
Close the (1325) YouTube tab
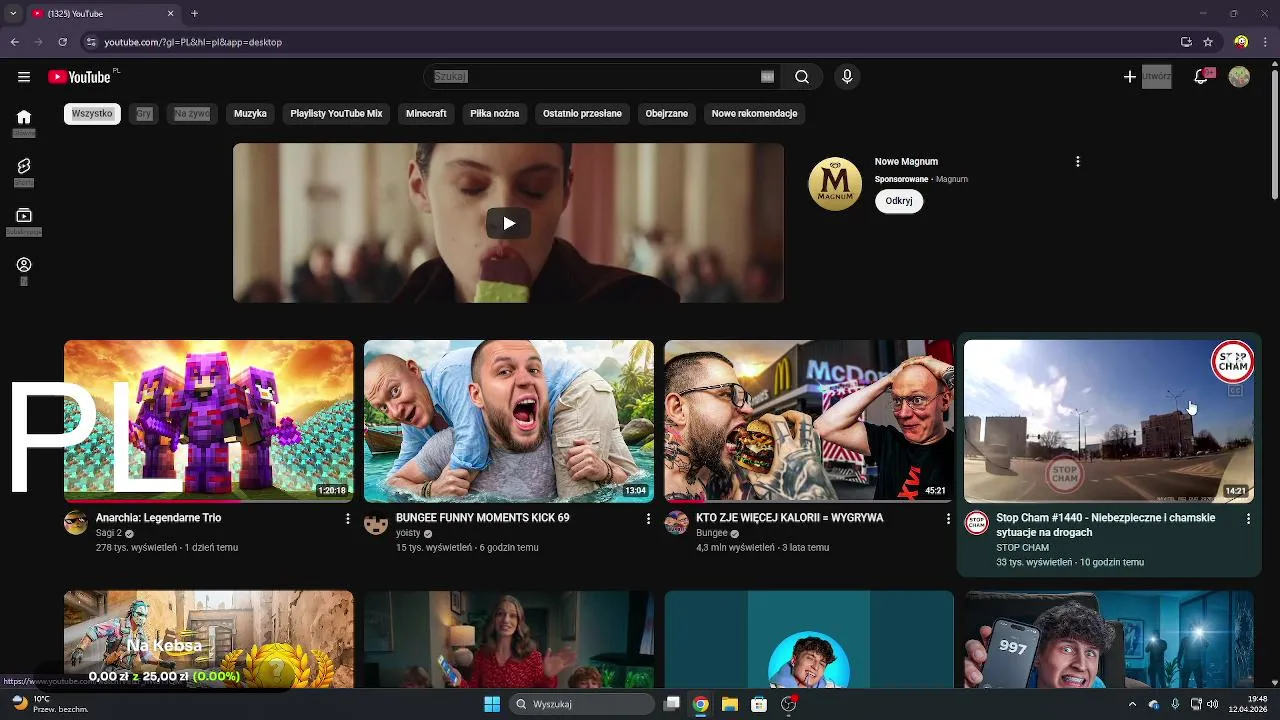(170, 14)
